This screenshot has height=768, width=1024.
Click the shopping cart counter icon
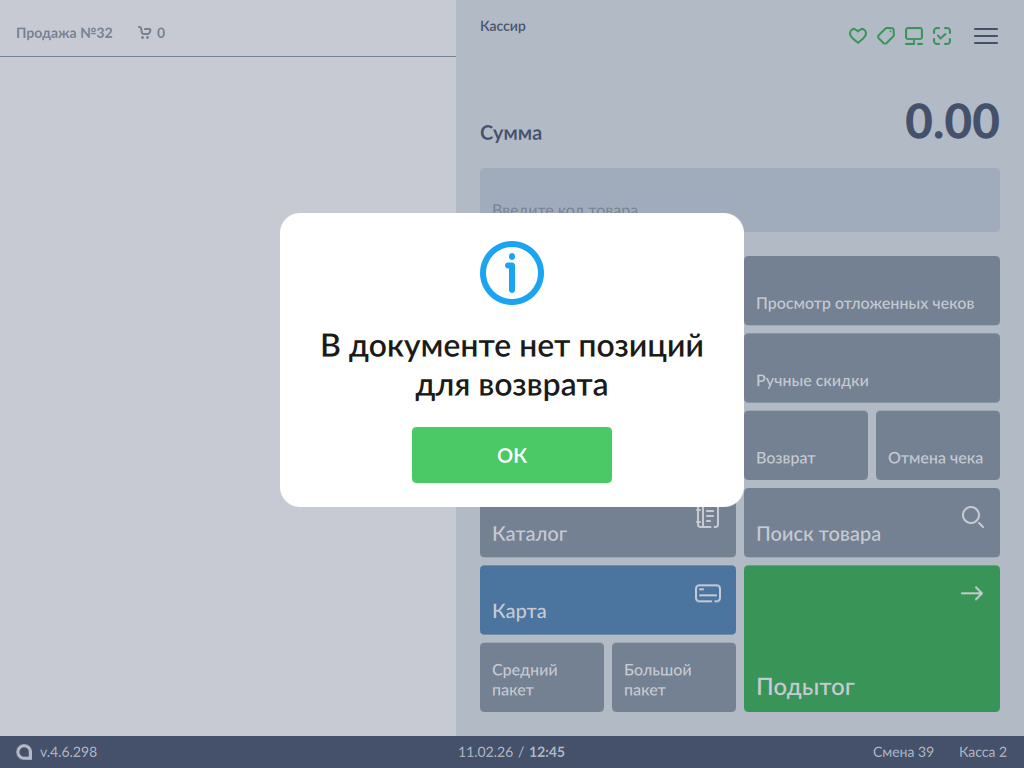[x=145, y=33]
